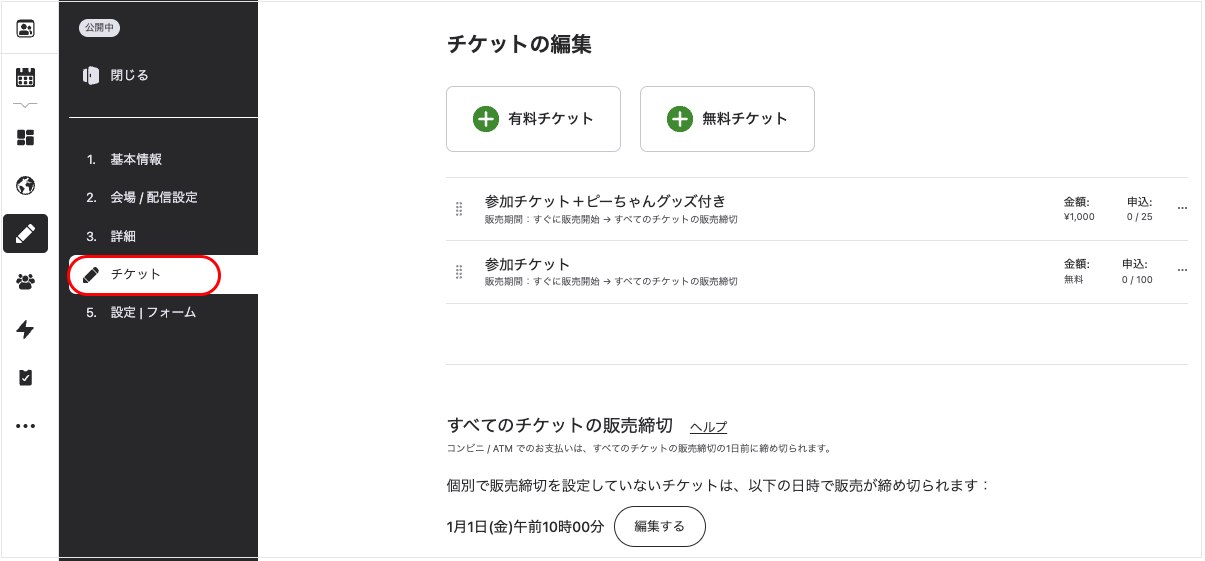Screen dimensions: 1205x561
Task: Add a 無料チケット
Action: (x=727, y=119)
